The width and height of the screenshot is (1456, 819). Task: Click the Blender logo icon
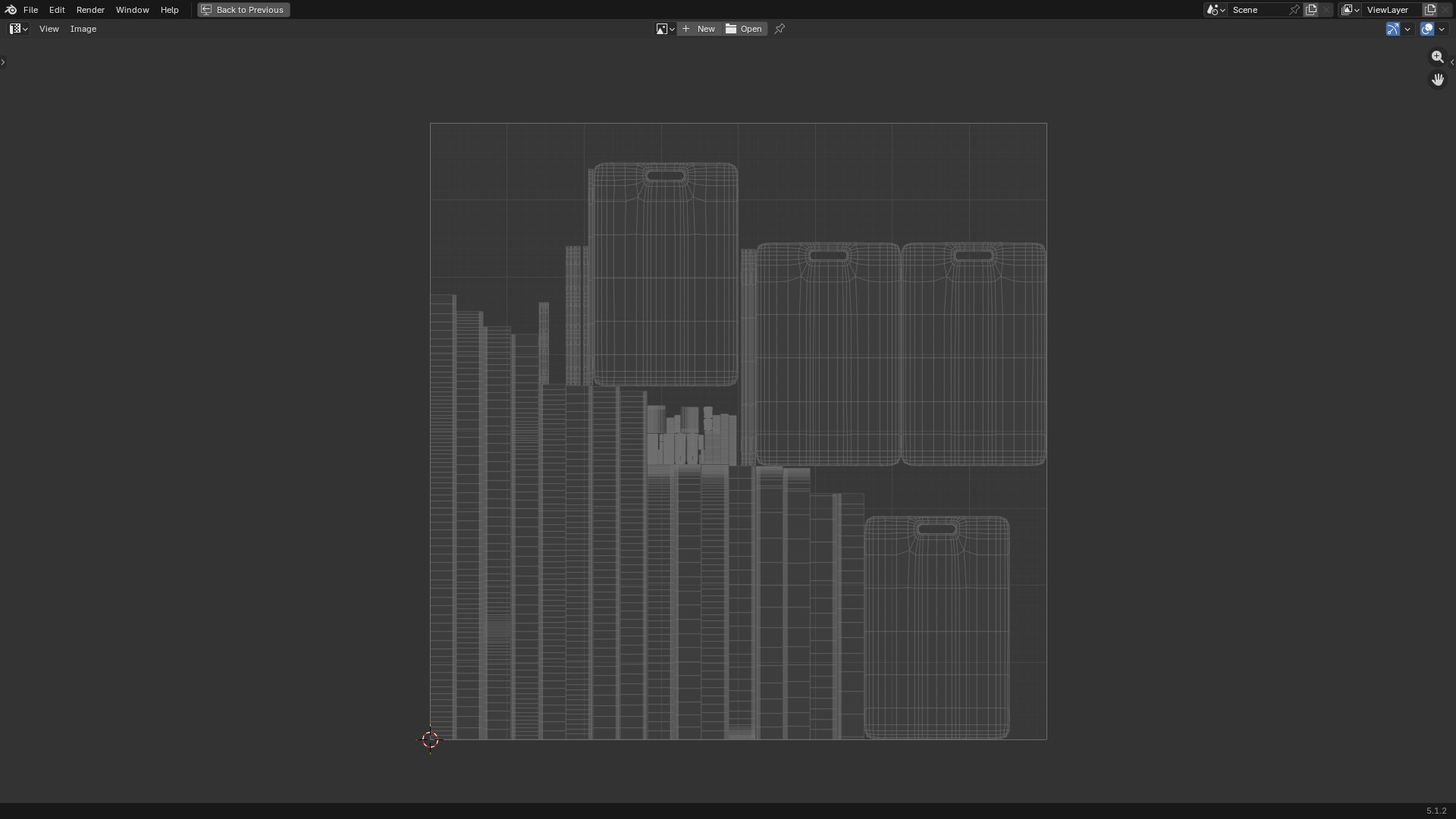[x=11, y=10]
